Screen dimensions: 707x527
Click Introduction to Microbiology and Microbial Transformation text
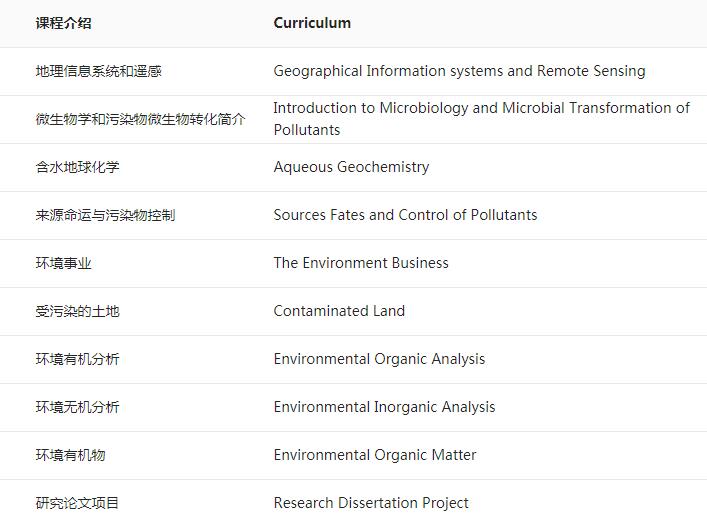click(481, 108)
